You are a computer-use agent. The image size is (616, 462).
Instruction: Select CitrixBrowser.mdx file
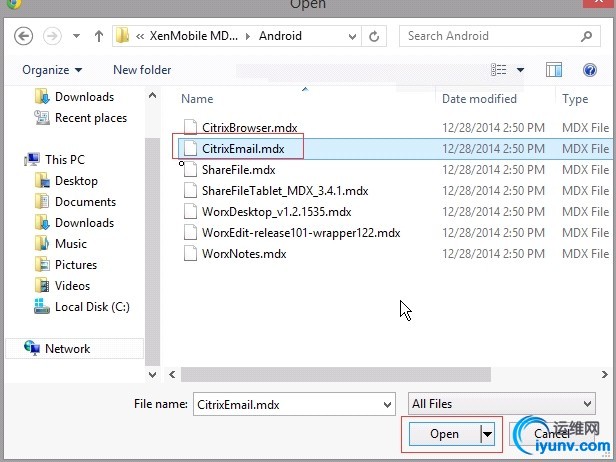pos(249,128)
